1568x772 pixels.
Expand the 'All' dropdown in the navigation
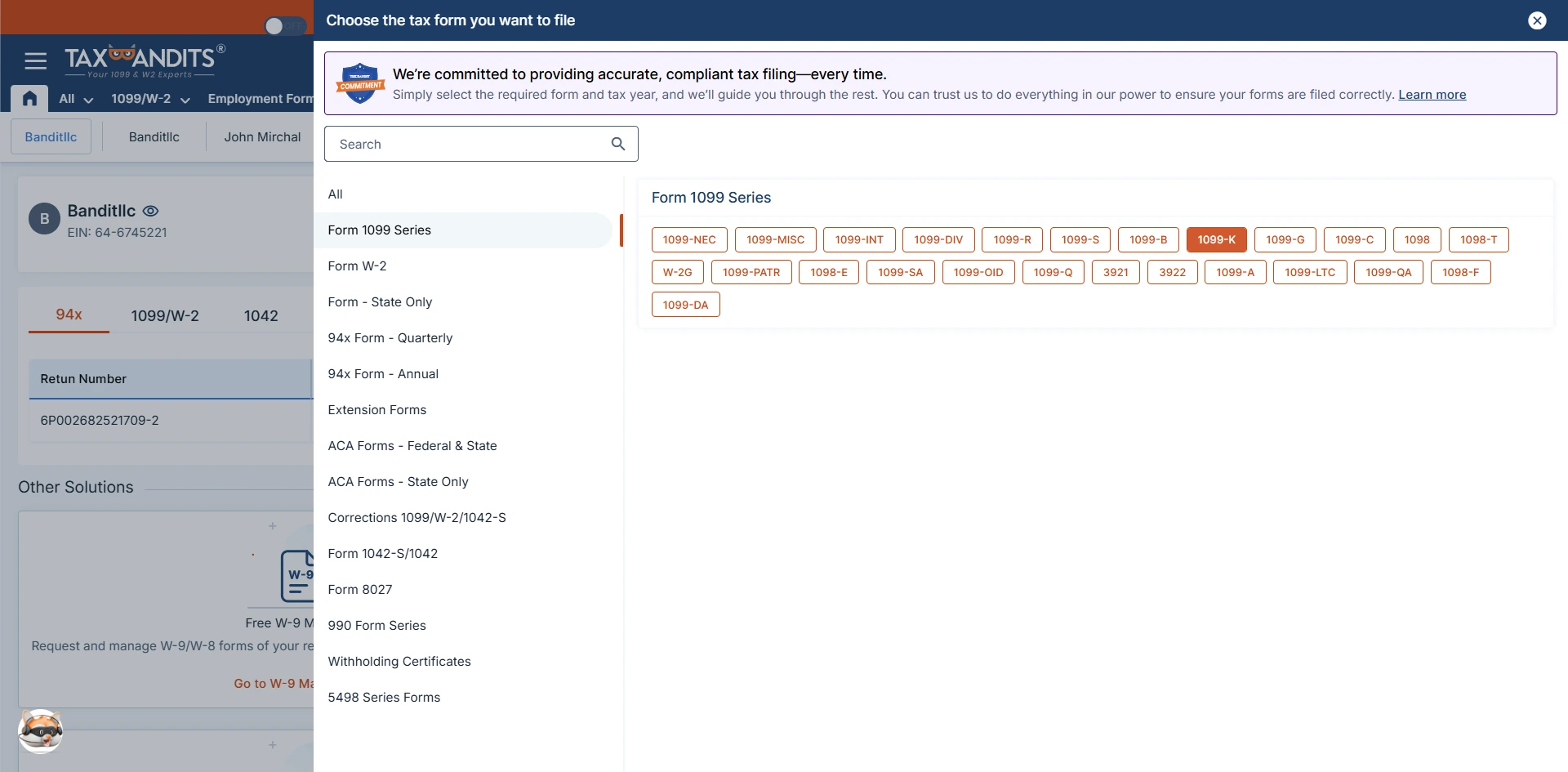[x=74, y=98]
